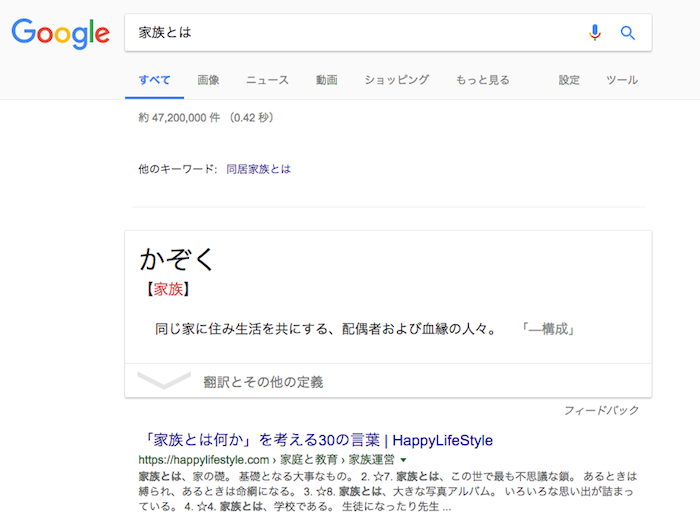Click the ツール button

tap(622, 80)
